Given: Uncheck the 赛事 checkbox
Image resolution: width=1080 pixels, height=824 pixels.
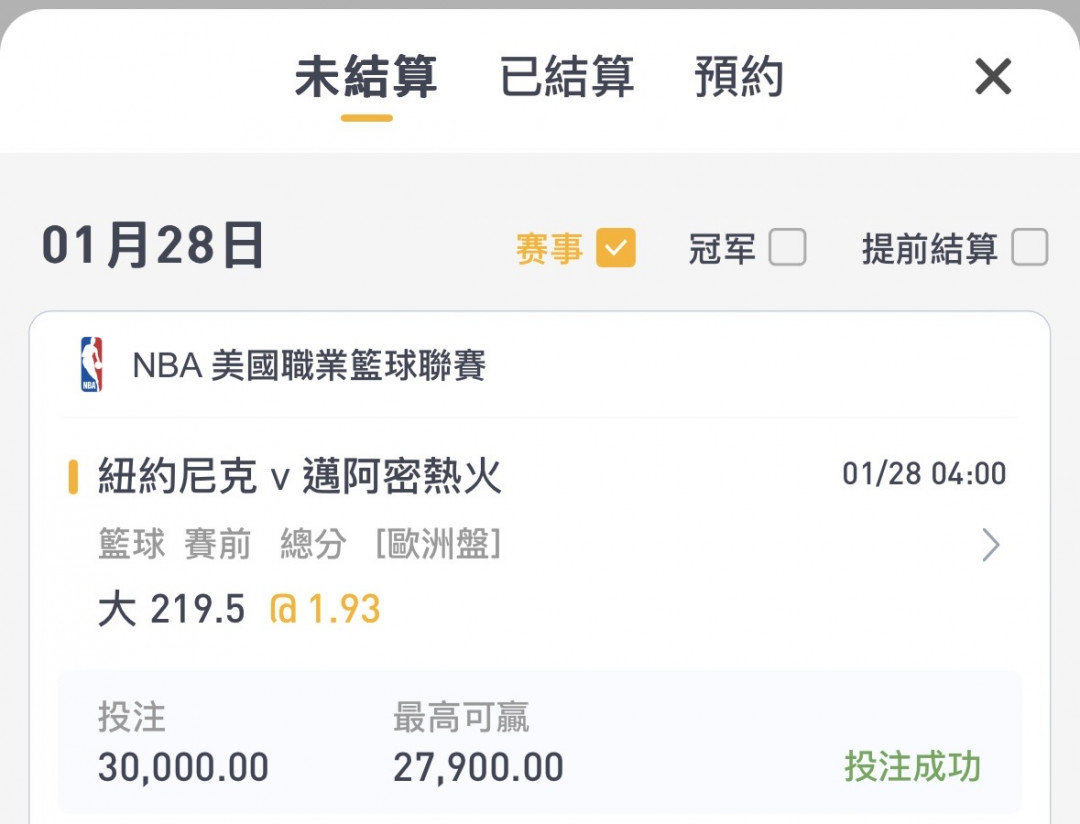Looking at the screenshot, I should (x=616, y=247).
